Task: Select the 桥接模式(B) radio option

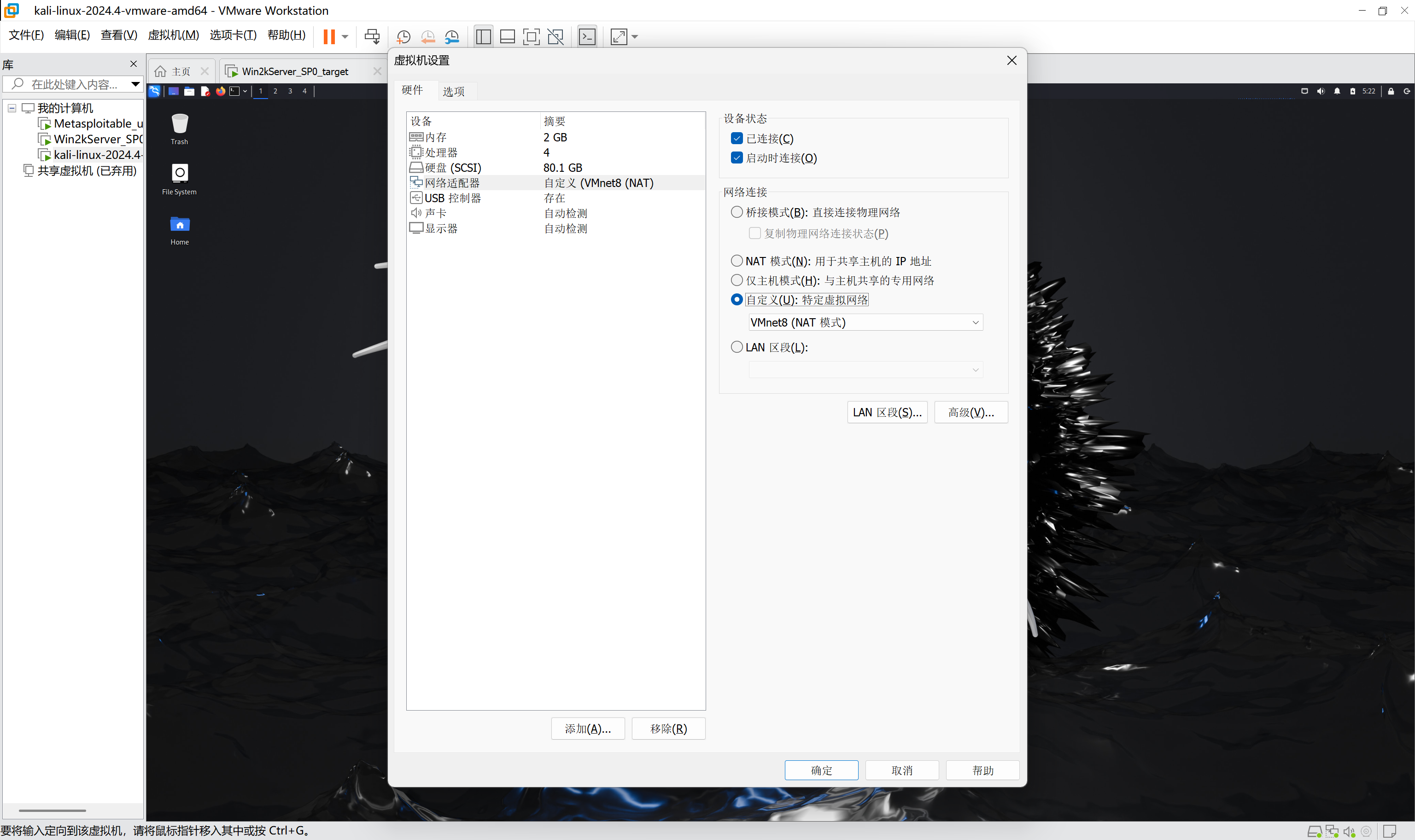Action: [x=737, y=212]
